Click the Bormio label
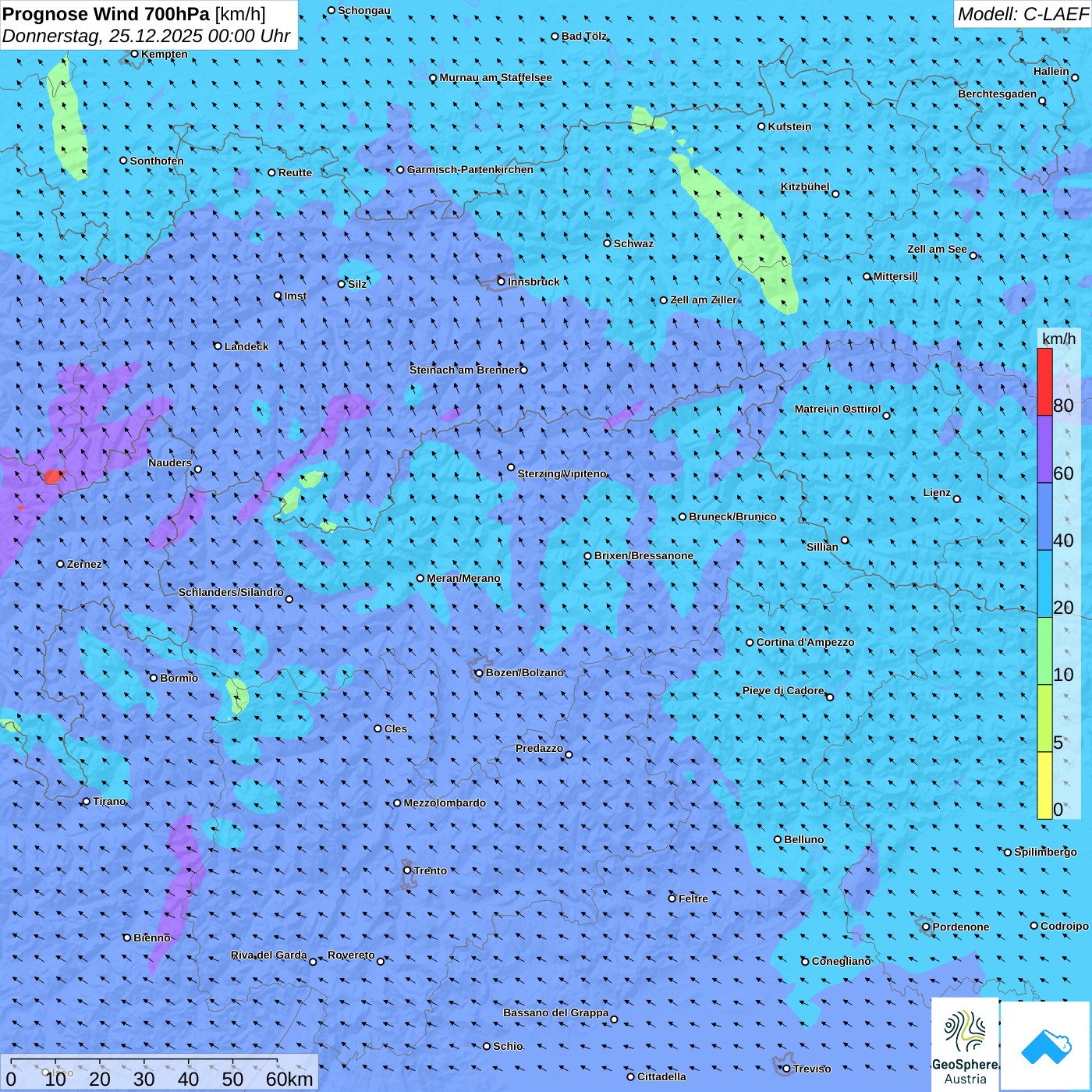The width and height of the screenshot is (1092, 1092). pyautogui.click(x=179, y=679)
